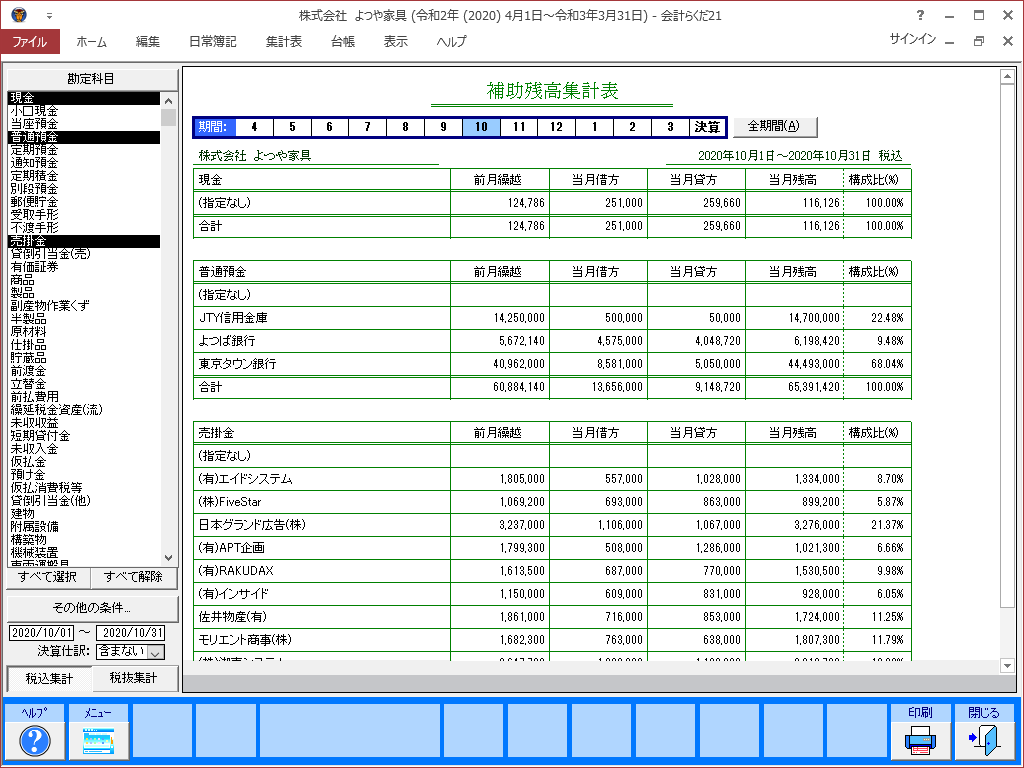Toggle the 税込集計 mode
This screenshot has width=1024, height=768.
point(49,679)
